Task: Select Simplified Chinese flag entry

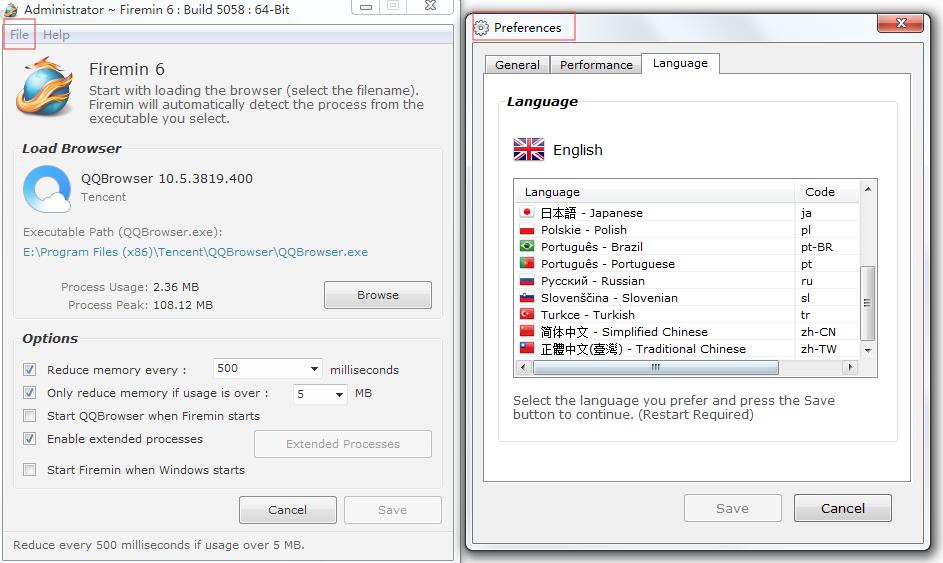Action: pyautogui.click(x=527, y=332)
